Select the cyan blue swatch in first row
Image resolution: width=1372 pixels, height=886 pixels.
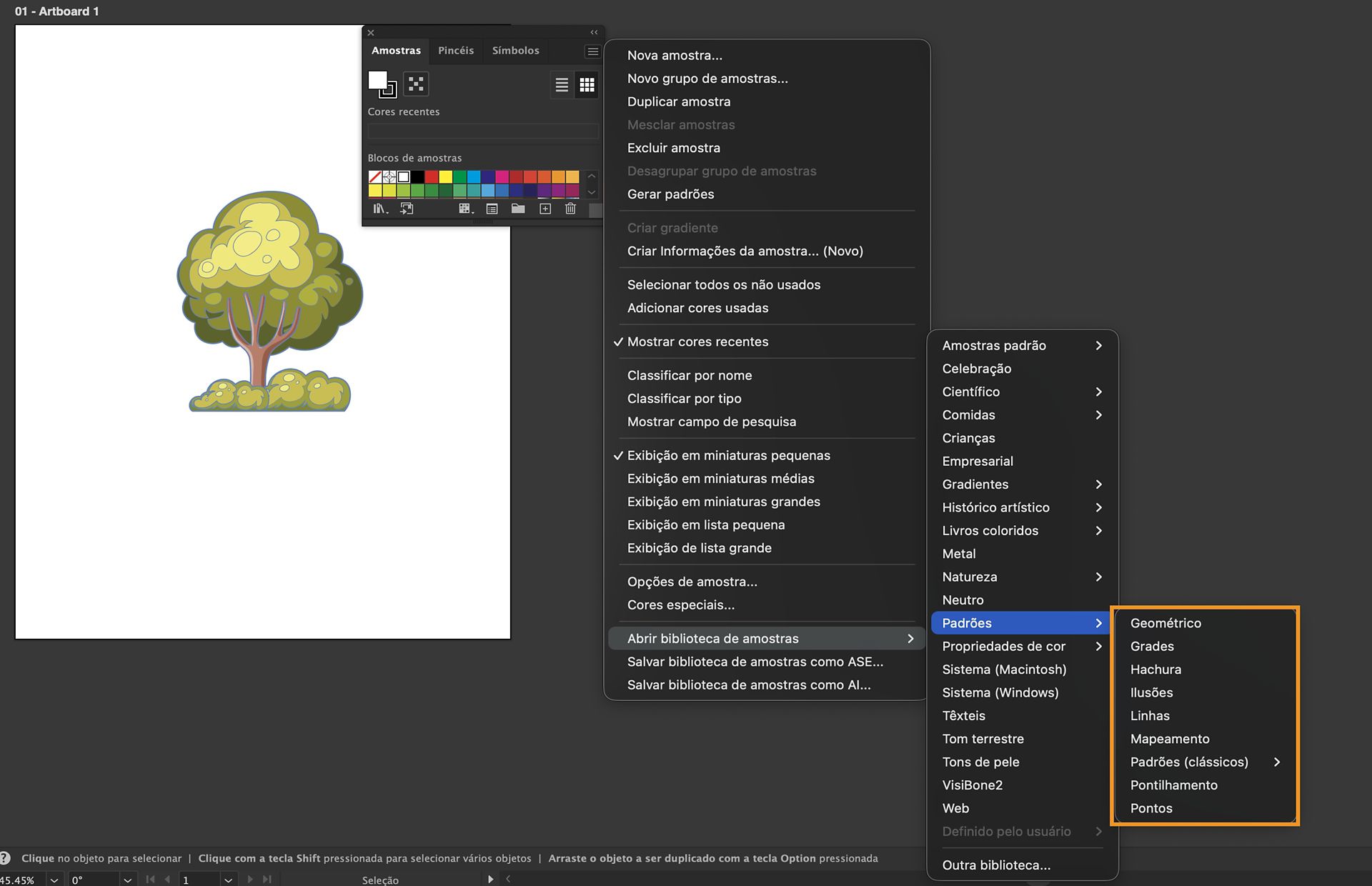coord(474,177)
